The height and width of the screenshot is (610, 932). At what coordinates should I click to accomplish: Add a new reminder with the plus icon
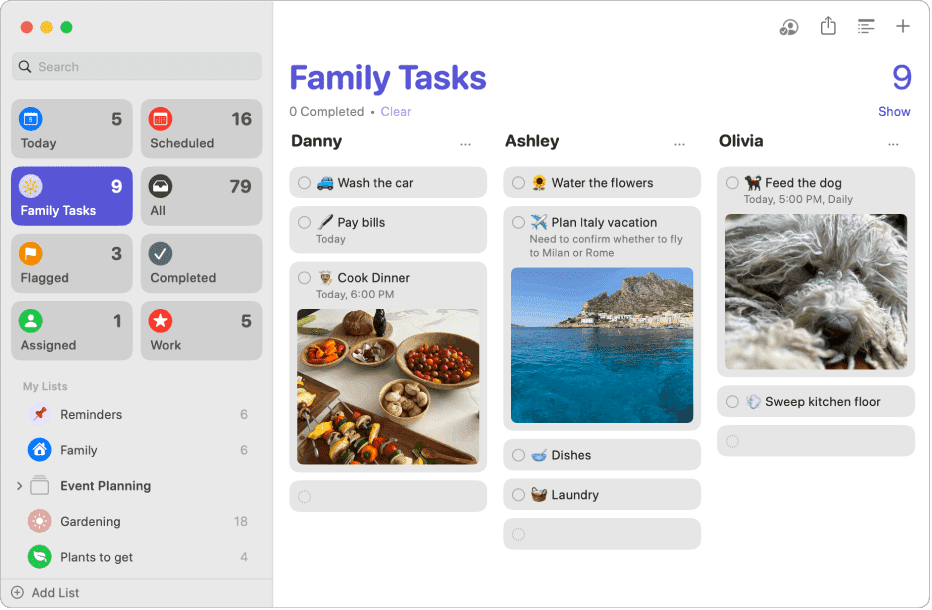coord(903,27)
